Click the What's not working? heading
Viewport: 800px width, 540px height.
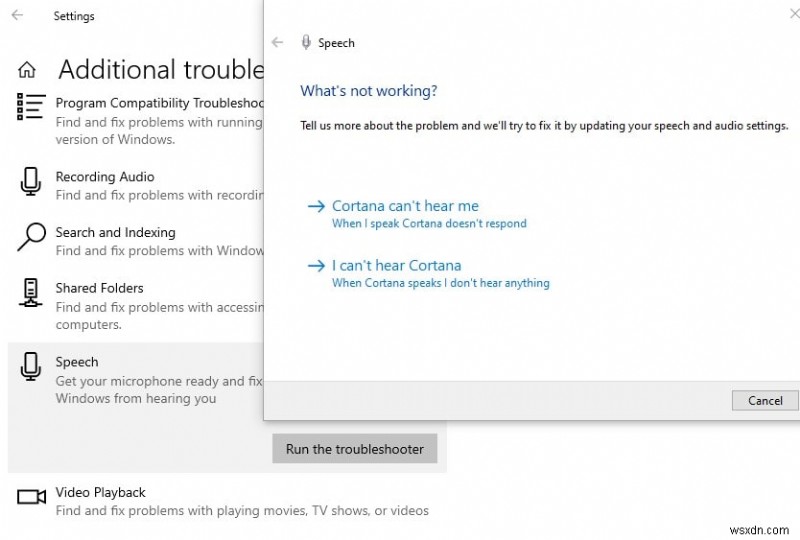[369, 91]
